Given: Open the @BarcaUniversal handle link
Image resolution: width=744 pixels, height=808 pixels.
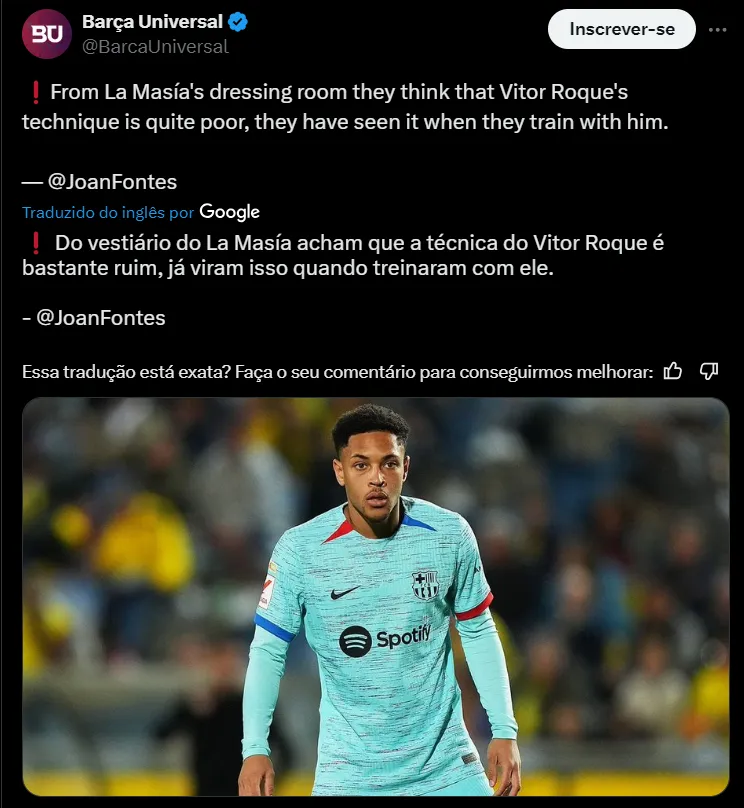Looking at the screenshot, I should (155, 47).
